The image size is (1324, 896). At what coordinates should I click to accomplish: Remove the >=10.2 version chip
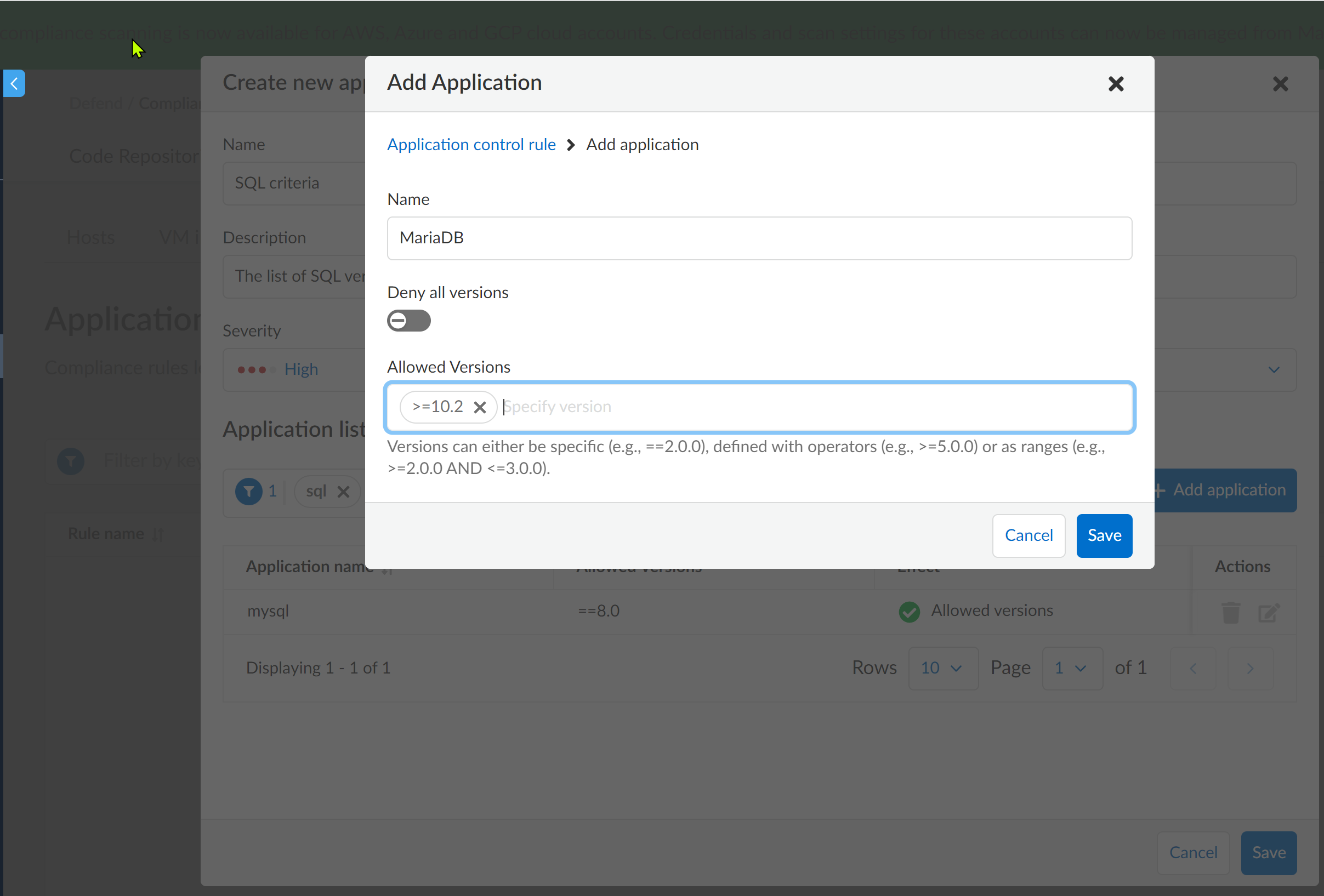480,407
